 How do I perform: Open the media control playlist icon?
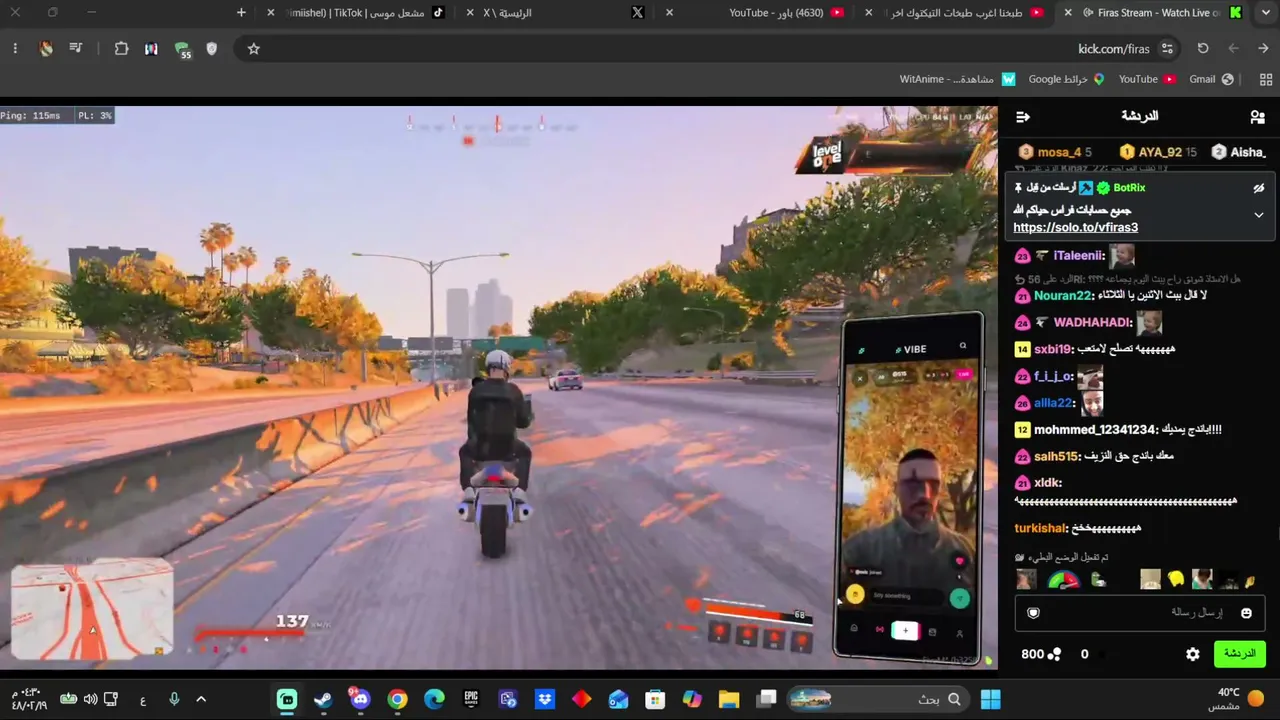(x=76, y=49)
